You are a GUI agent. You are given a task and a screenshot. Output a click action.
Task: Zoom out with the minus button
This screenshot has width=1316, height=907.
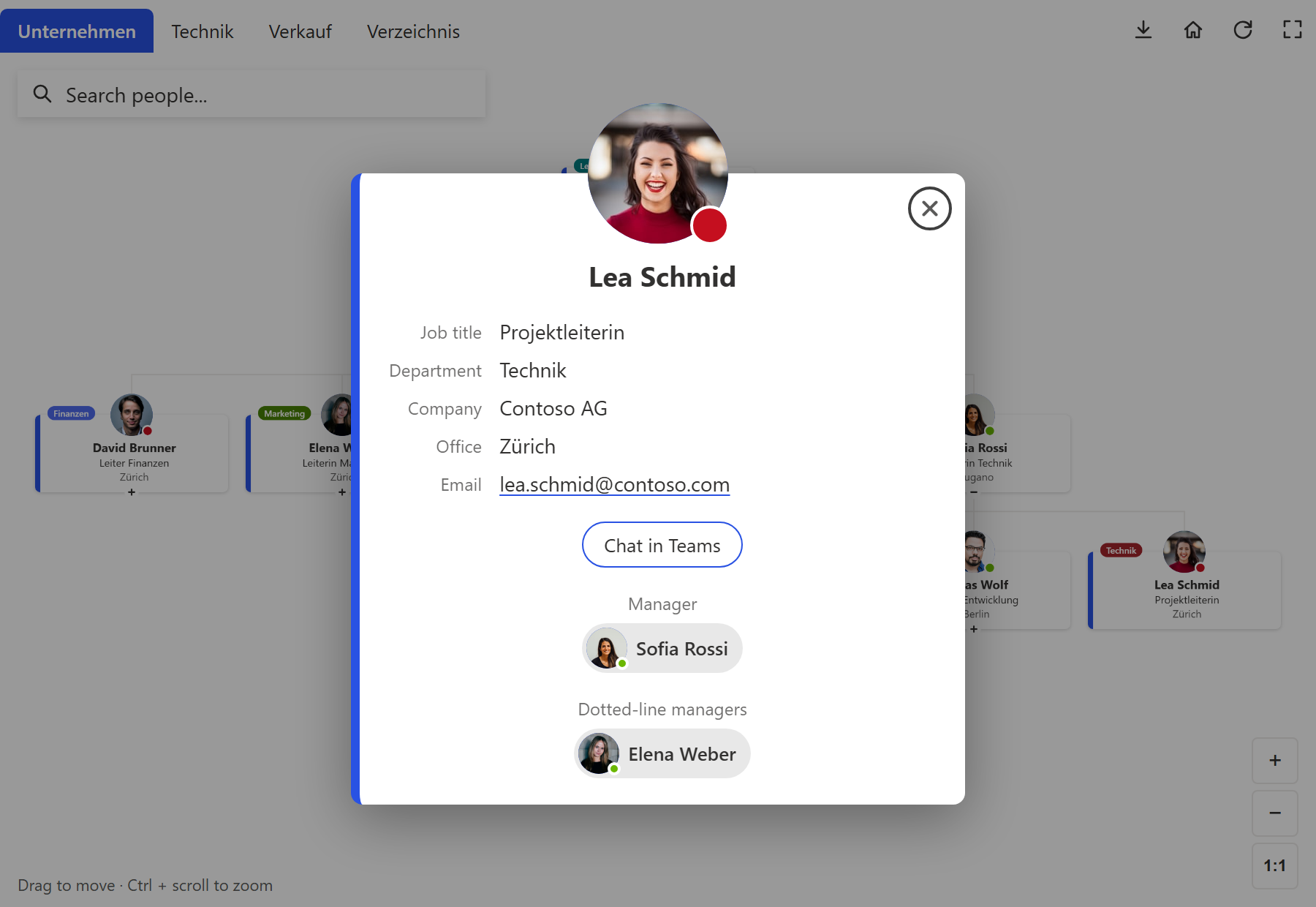(x=1275, y=813)
